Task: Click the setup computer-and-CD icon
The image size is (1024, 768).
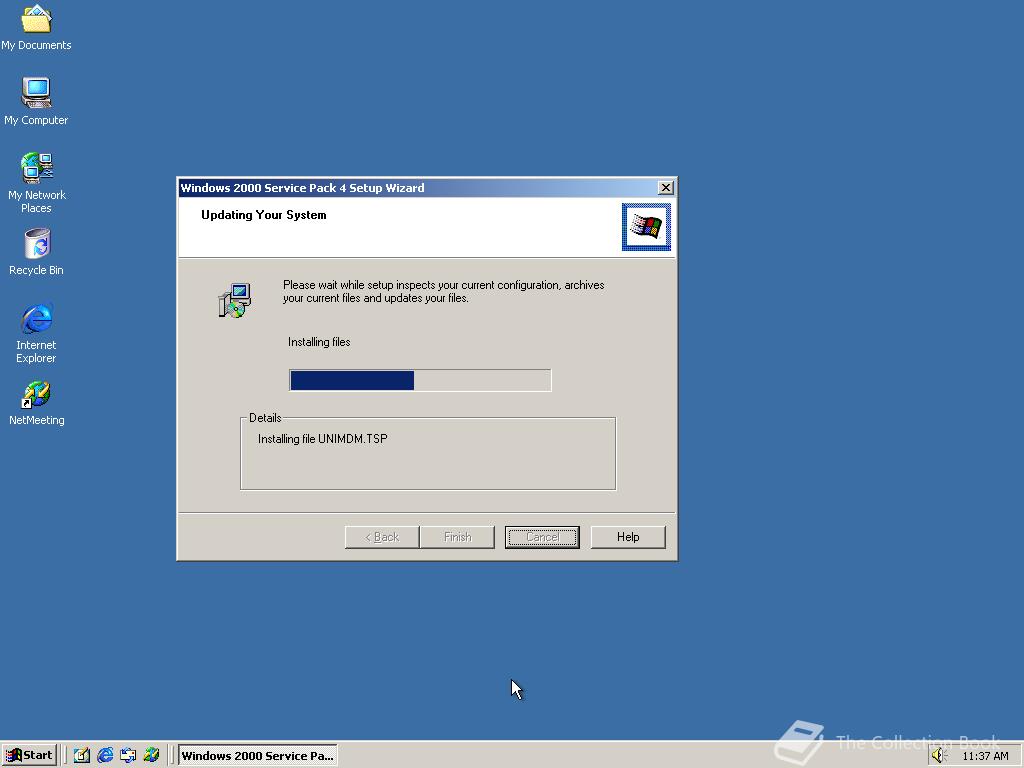Action: pos(234,300)
